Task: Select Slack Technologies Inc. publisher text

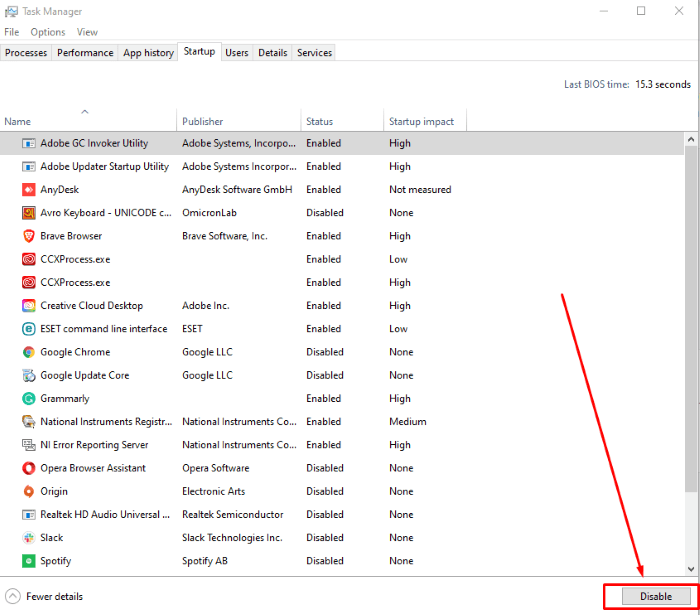Action: click(x=232, y=538)
